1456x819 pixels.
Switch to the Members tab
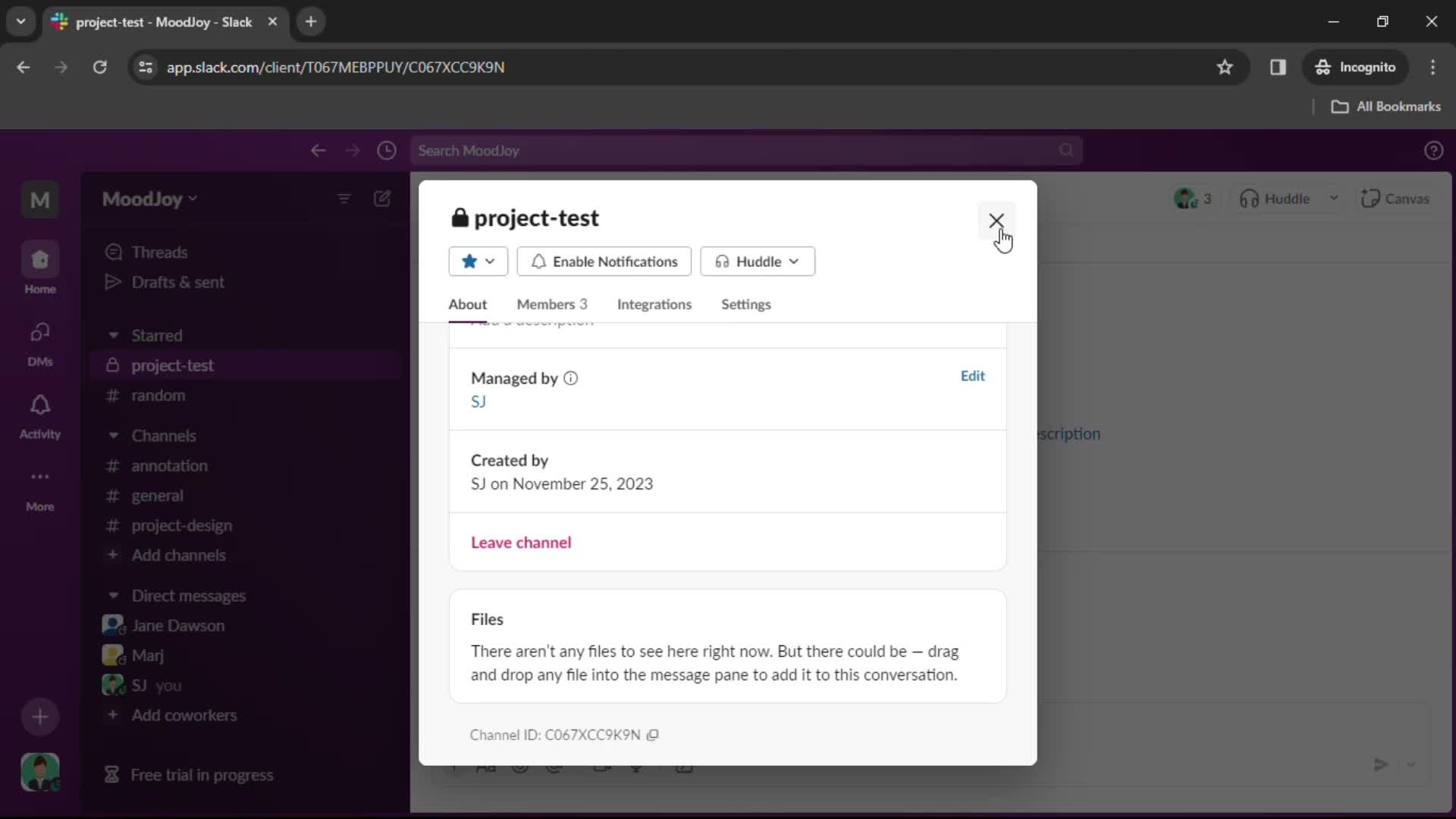(551, 304)
